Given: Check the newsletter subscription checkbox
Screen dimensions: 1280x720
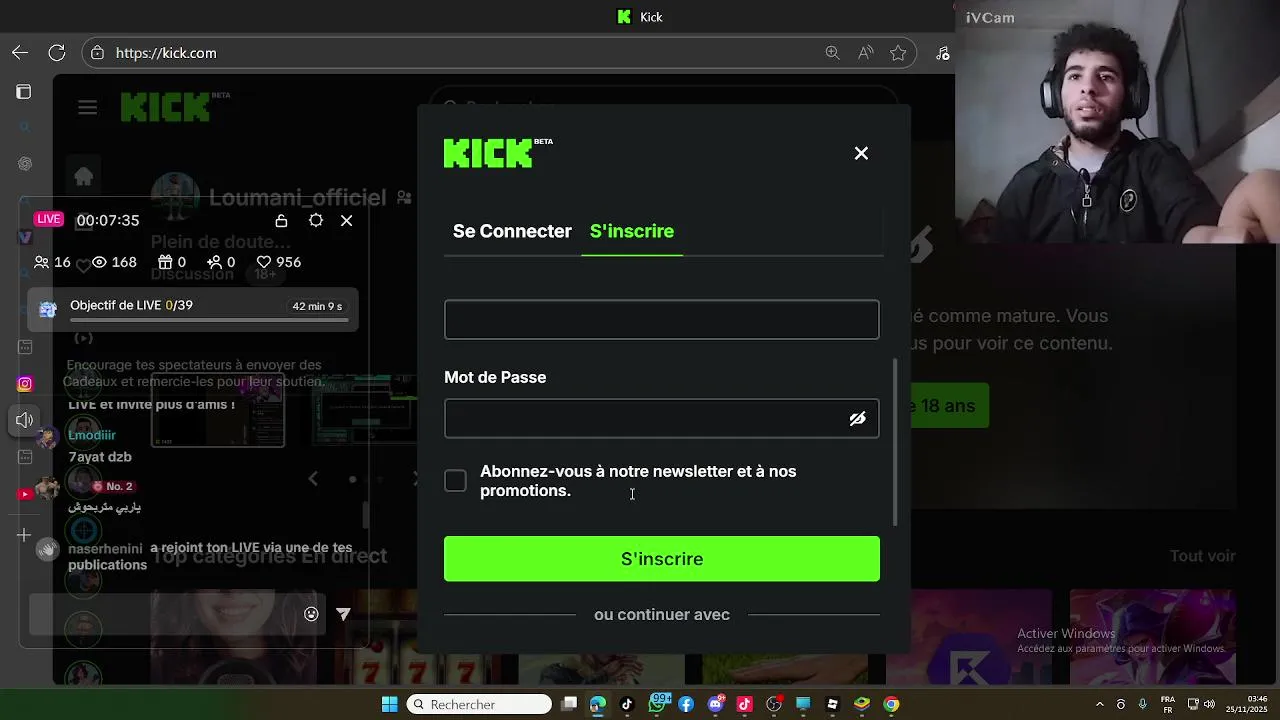Looking at the screenshot, I should coord(455,481).
